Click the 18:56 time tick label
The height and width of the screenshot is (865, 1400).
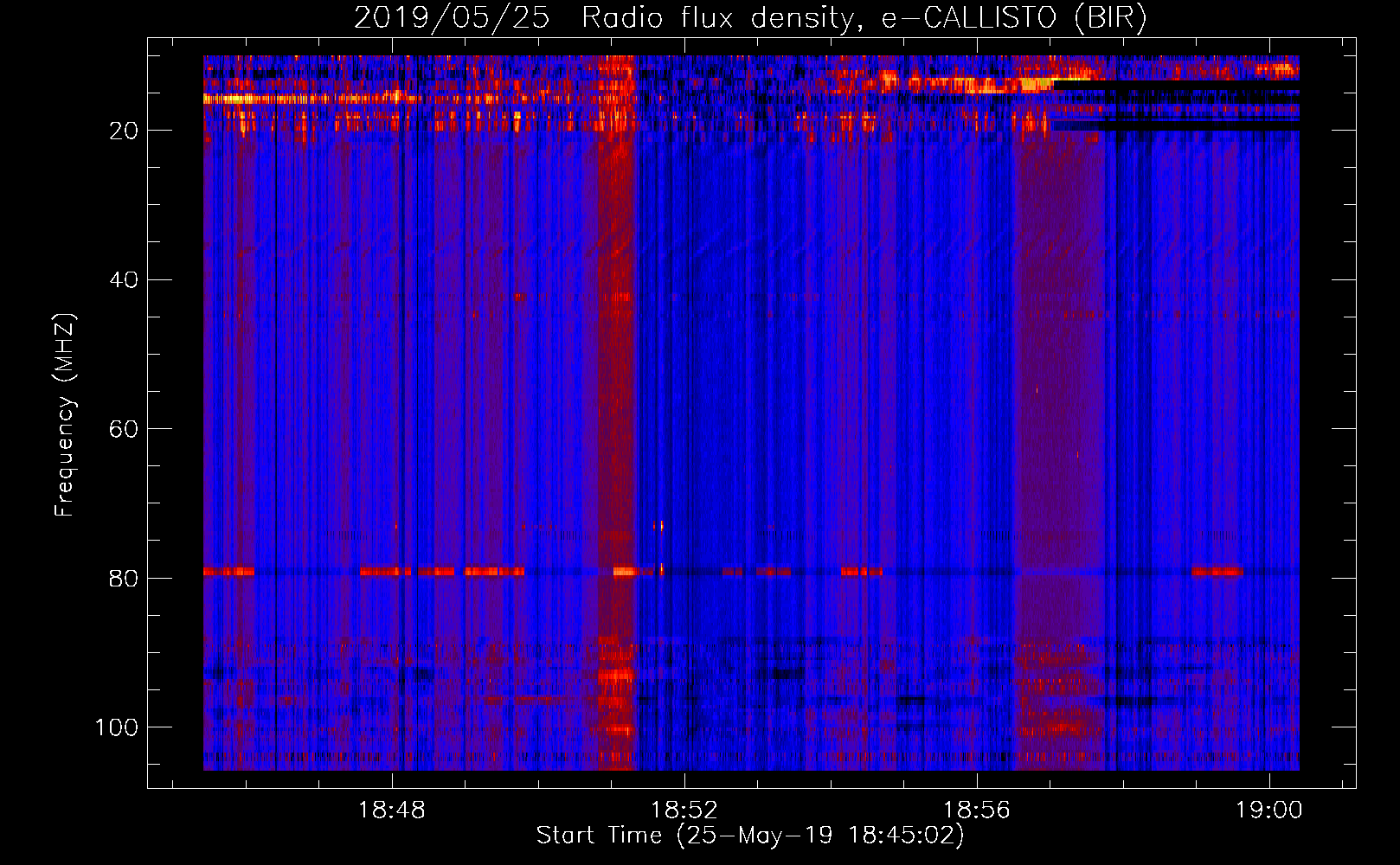coord(977,811)
